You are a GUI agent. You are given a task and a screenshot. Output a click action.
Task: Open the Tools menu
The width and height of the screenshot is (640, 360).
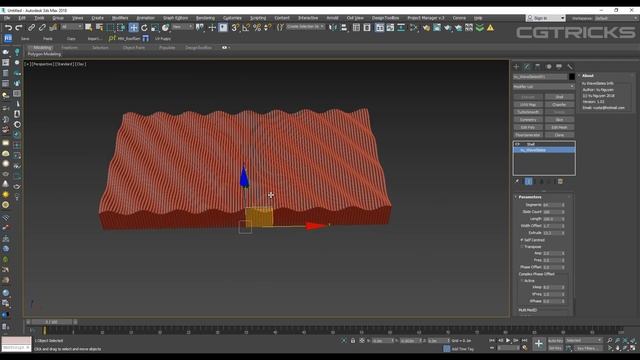tap(39, 18)
